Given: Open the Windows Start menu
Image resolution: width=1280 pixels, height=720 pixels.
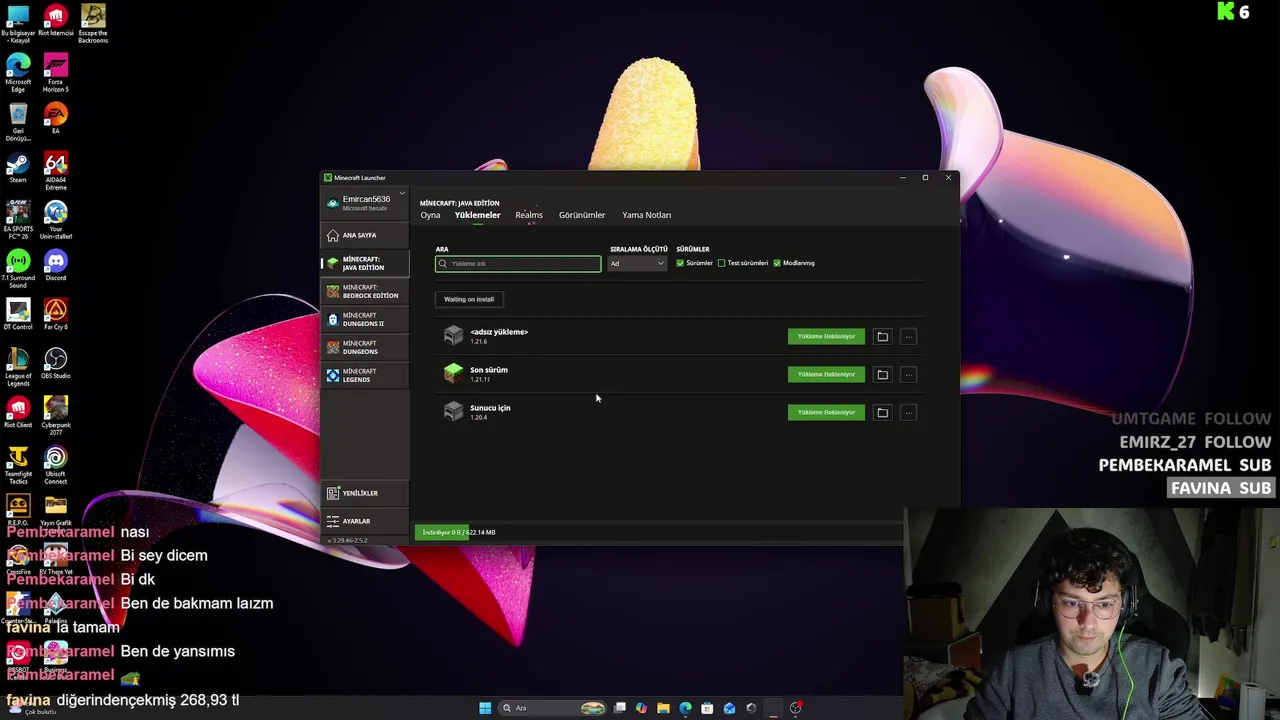Looking at the screenshot, I should pyautogui.click(x=485, y=708).
